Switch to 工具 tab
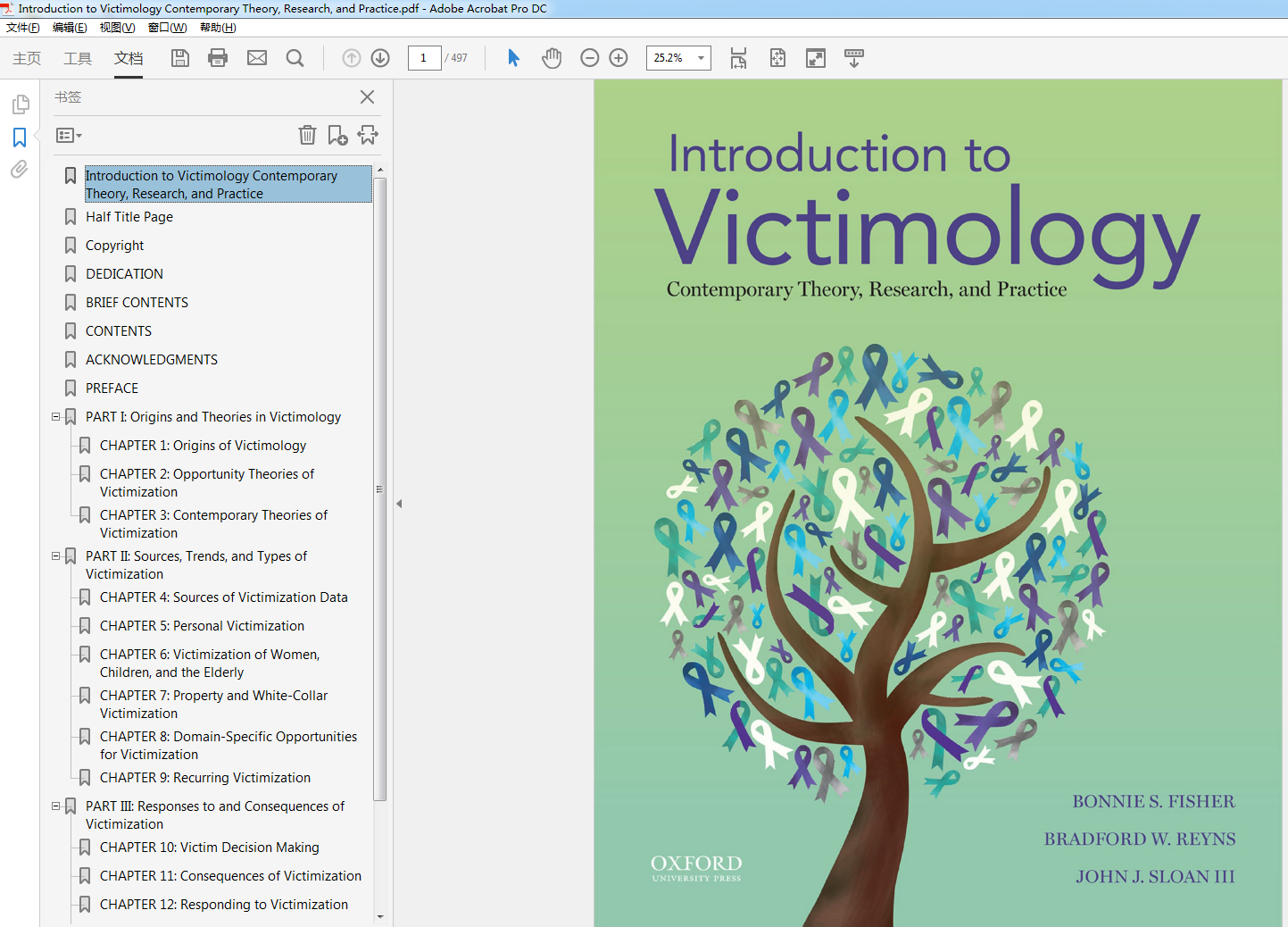This screenshot has height=927, width=1288. 78,58
